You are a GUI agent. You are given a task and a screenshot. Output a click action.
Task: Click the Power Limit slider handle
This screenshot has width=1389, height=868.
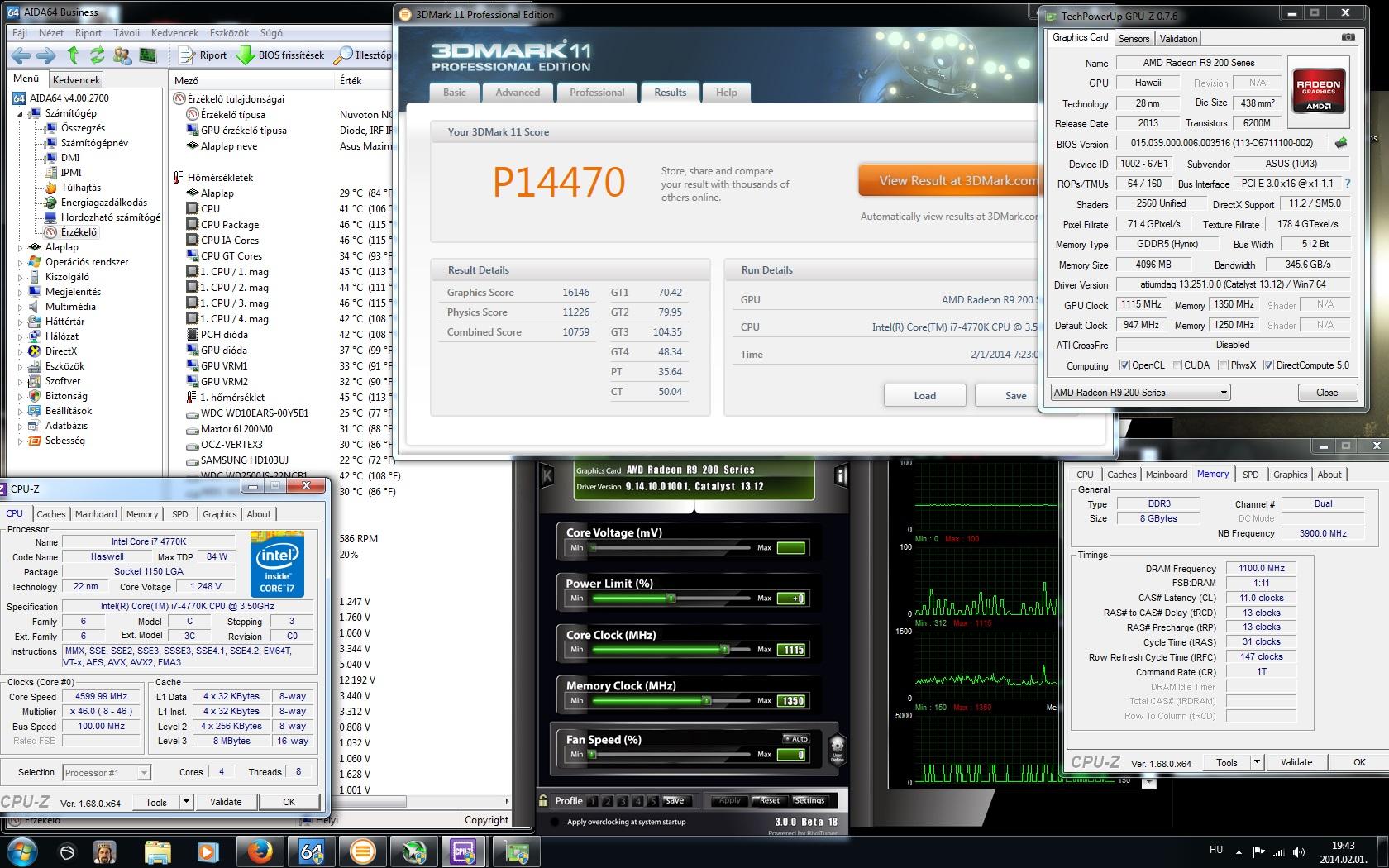click(671, 599)
